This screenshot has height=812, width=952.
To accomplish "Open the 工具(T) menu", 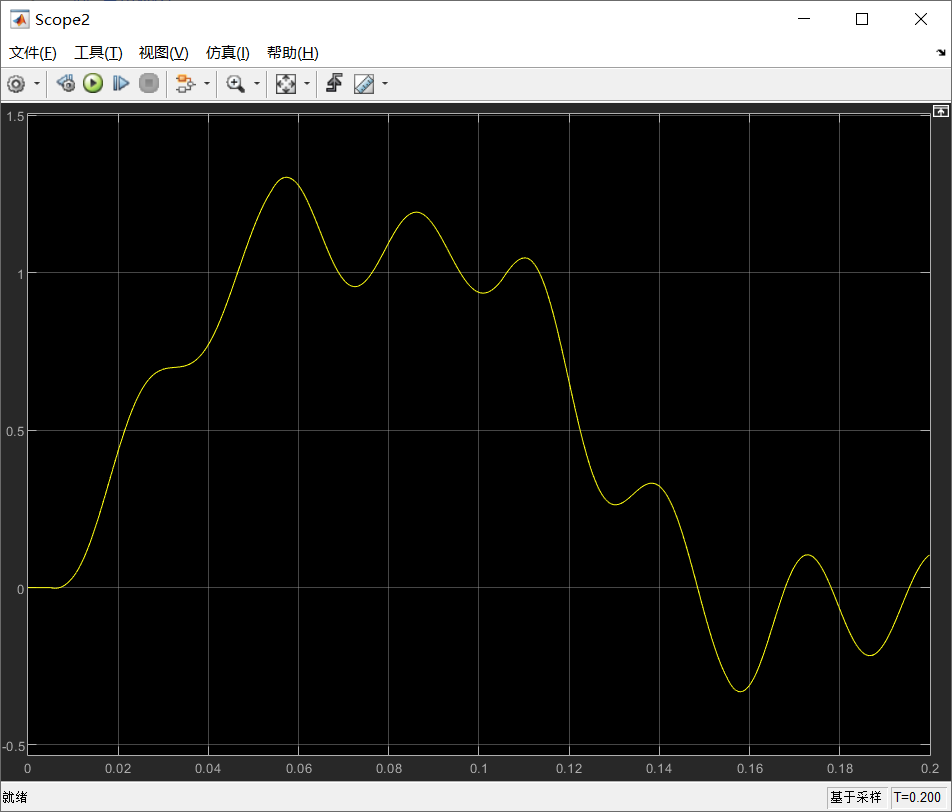I will point(98,53).
